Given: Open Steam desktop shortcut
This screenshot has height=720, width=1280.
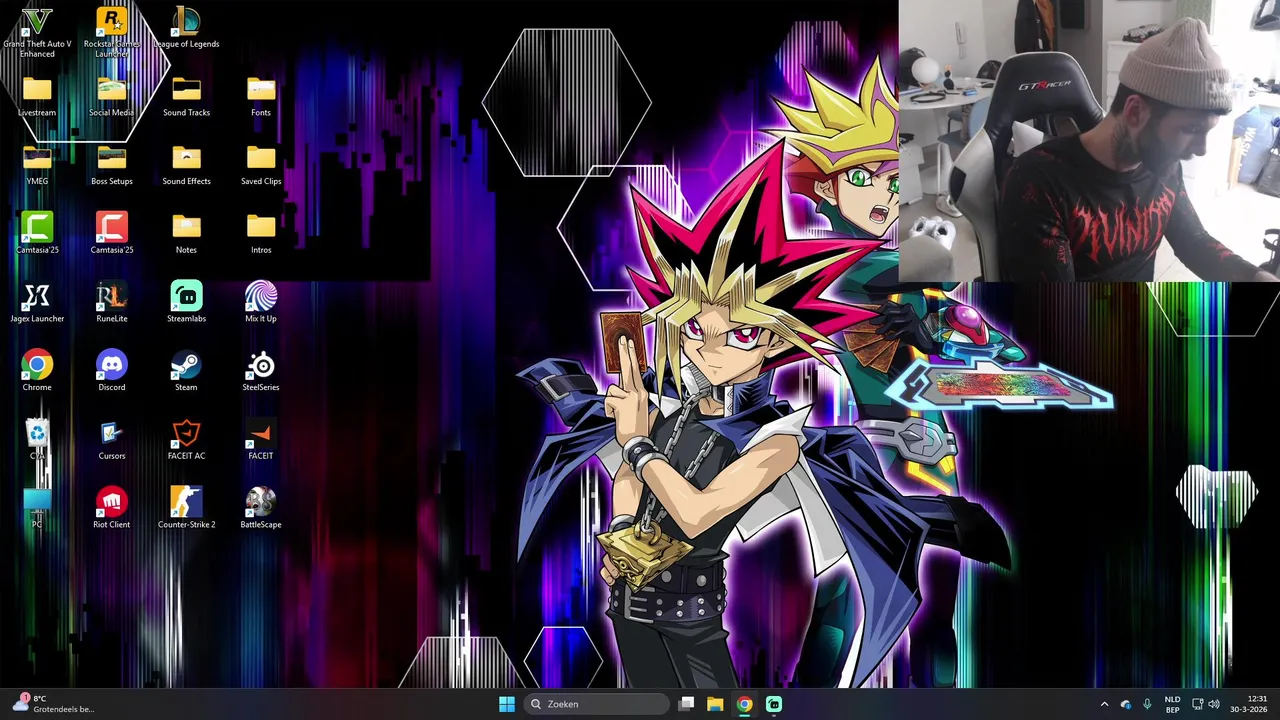Looking at the screenshot, I should click(186, 371).
